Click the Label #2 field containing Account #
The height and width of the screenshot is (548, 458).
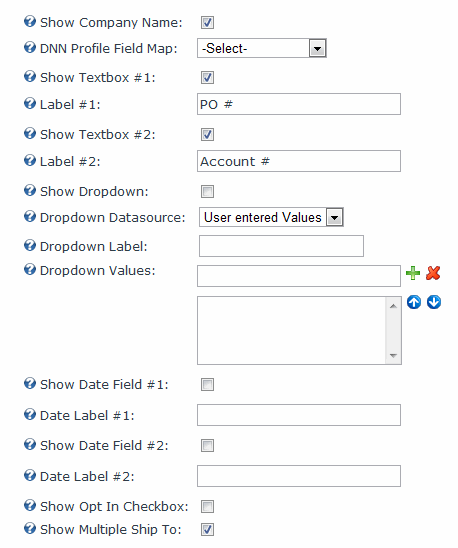pos(299,161)
